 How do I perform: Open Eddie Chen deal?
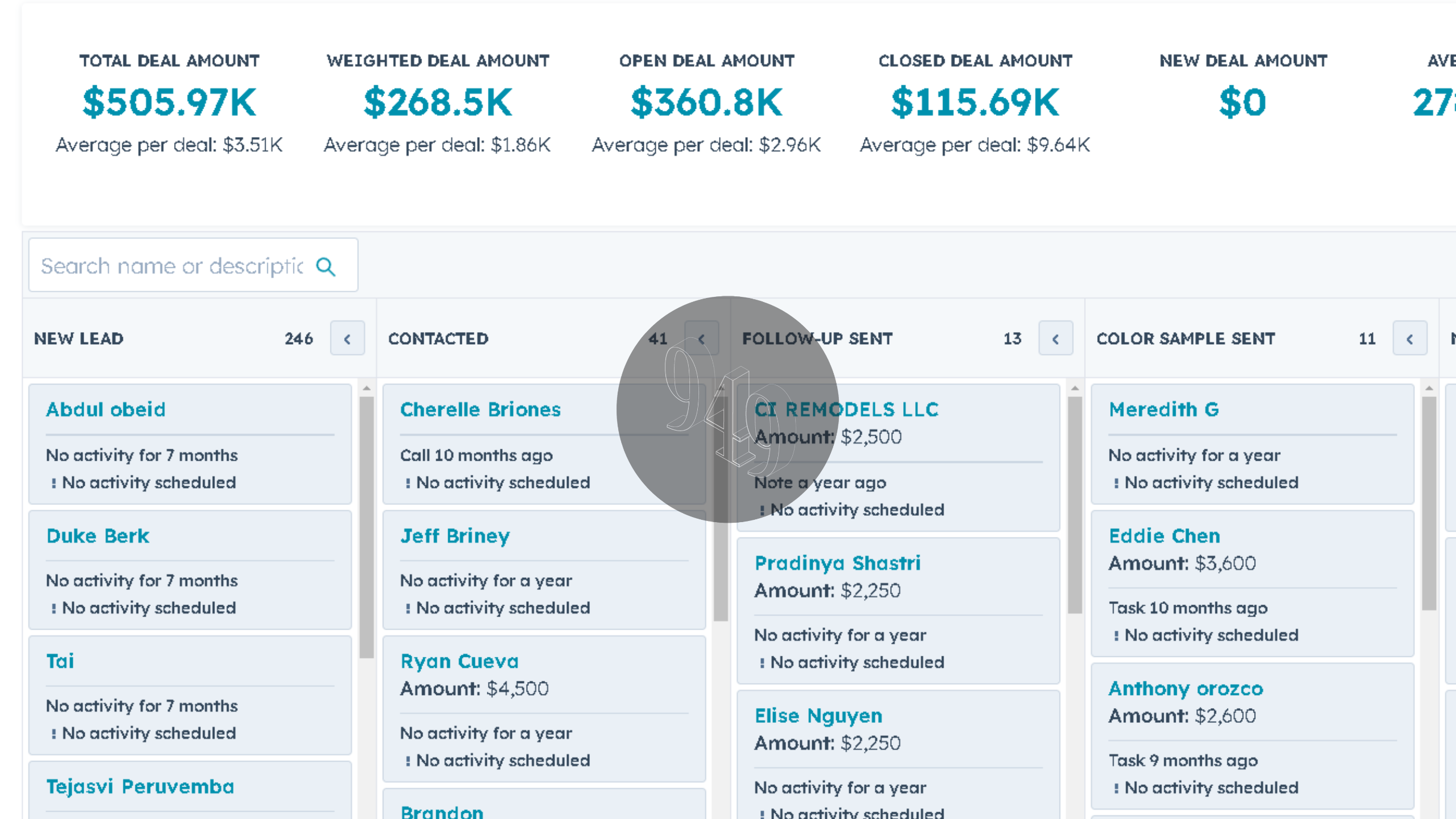point(1164,536)
